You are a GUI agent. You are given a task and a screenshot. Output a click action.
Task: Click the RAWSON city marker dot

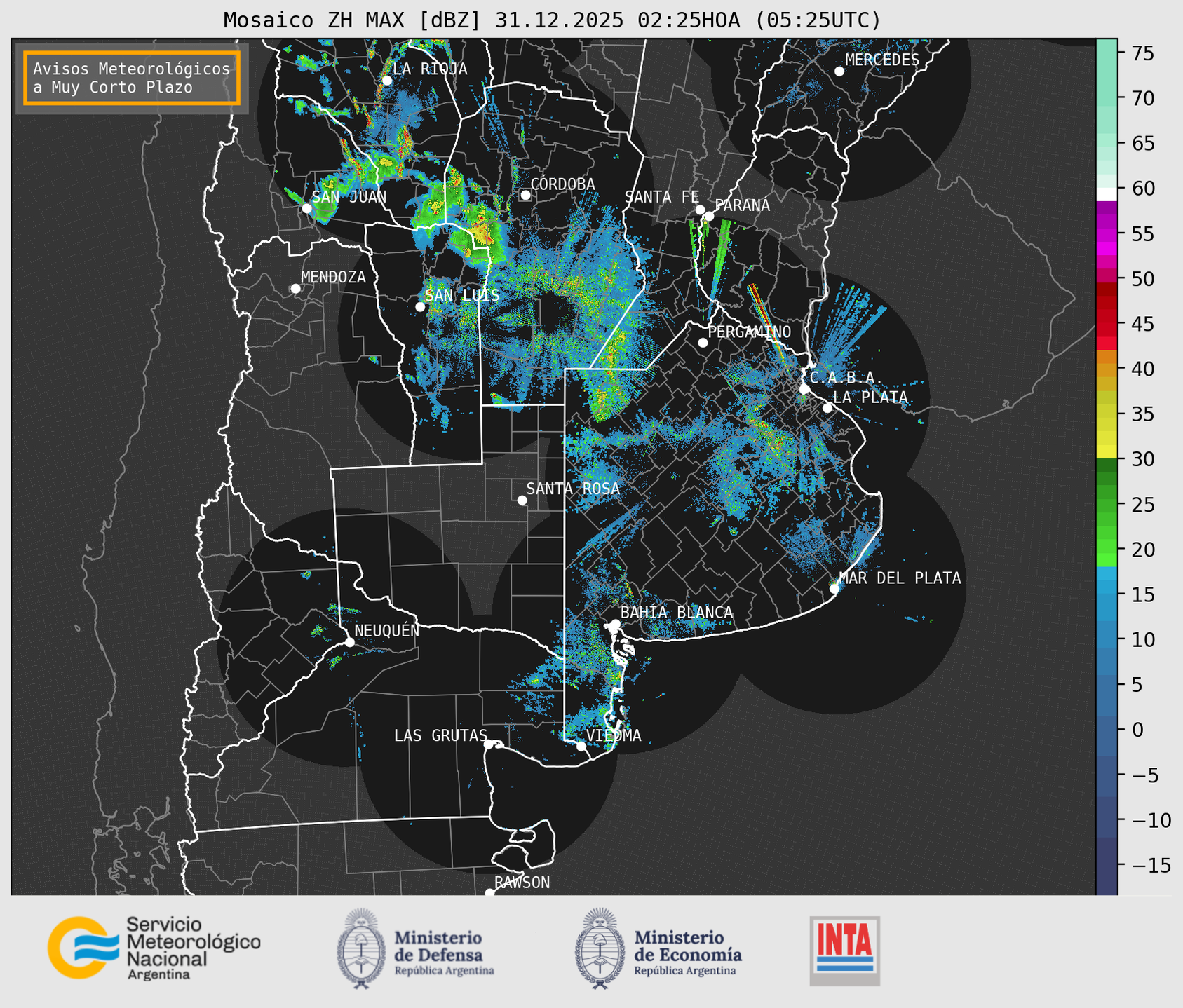pos(489,893)
